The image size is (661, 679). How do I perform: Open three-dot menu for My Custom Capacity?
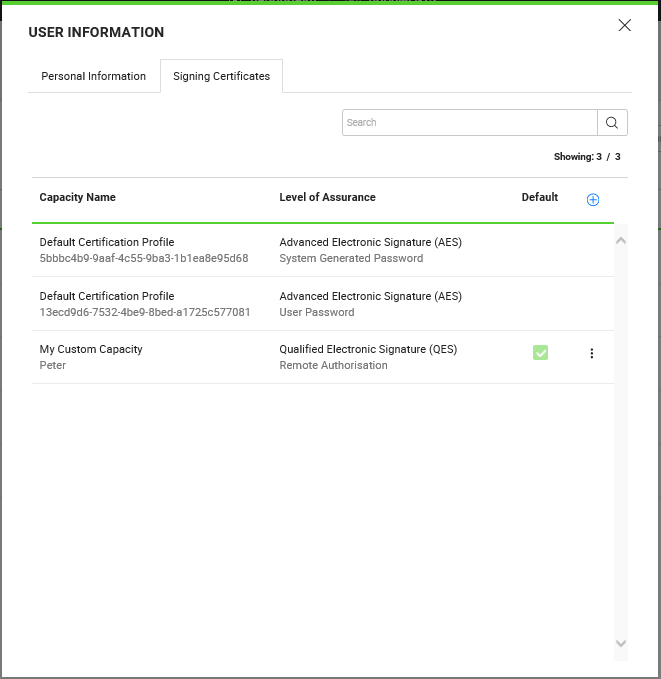tap(591, 353)
